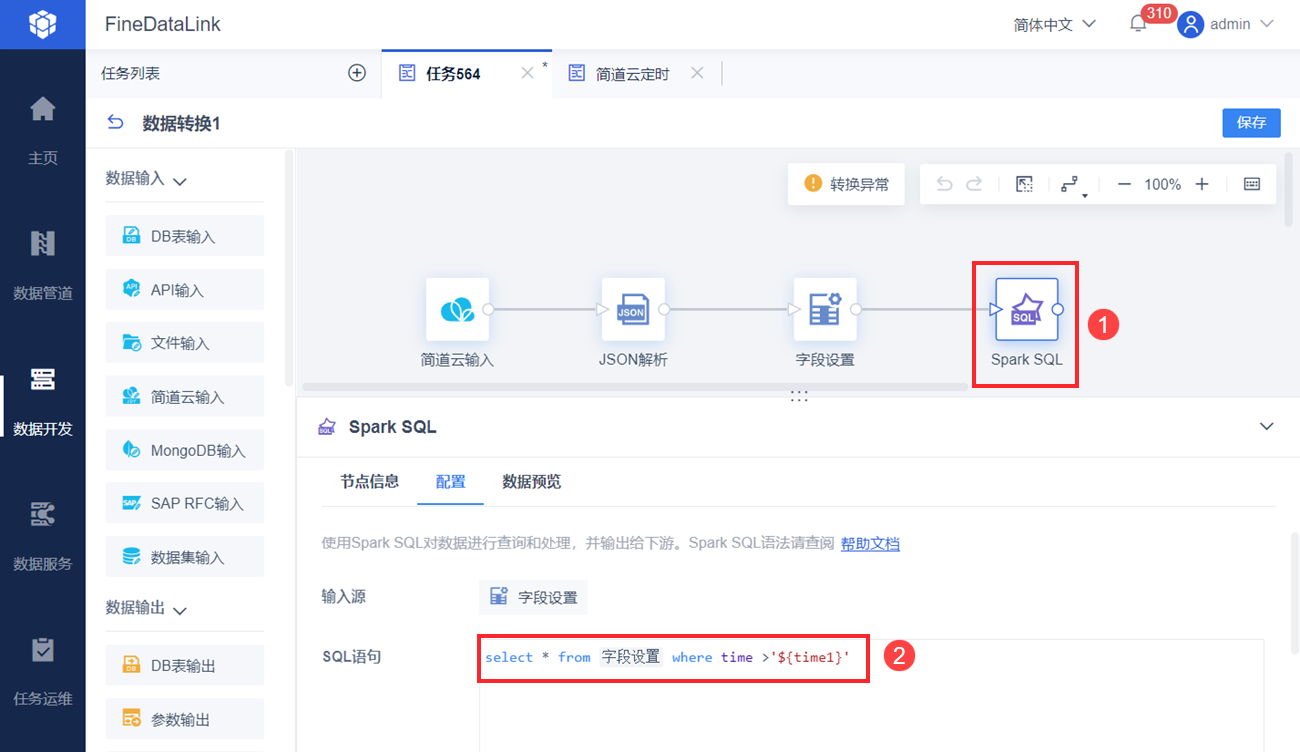Select the JSON解析 node on canvas
This screenshot has width=1300, height=752.
tap(633, 310)
